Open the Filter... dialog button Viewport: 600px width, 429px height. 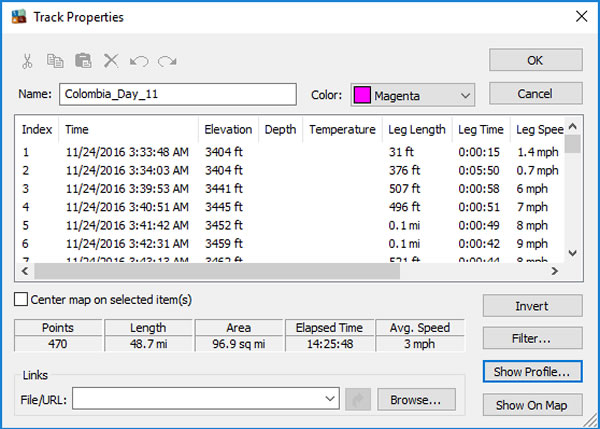533,338
